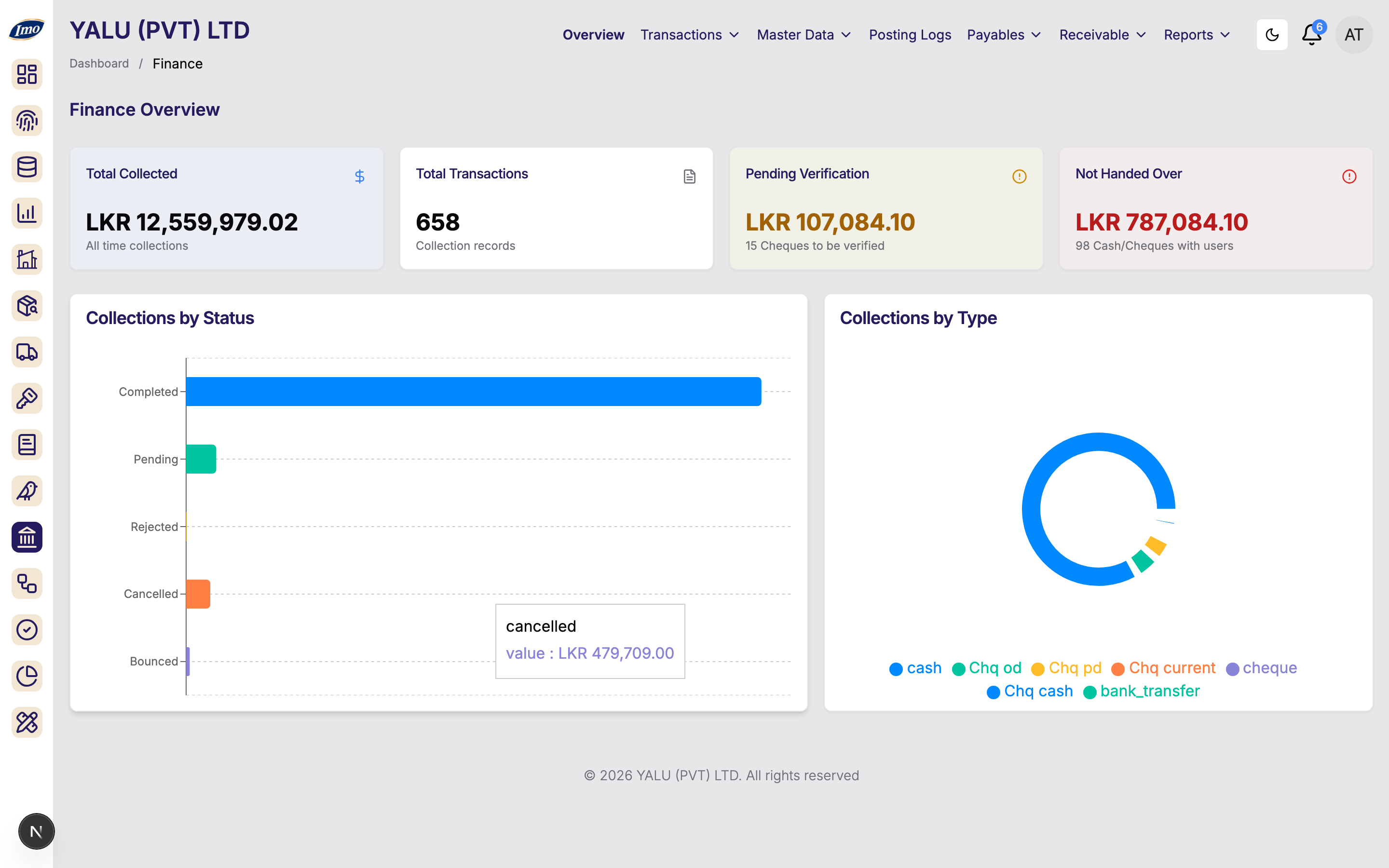Image resolution: width=1389 pixels, height=868 pixels.
Task: Click the Completed blue bar
Action: coord(474,392)
